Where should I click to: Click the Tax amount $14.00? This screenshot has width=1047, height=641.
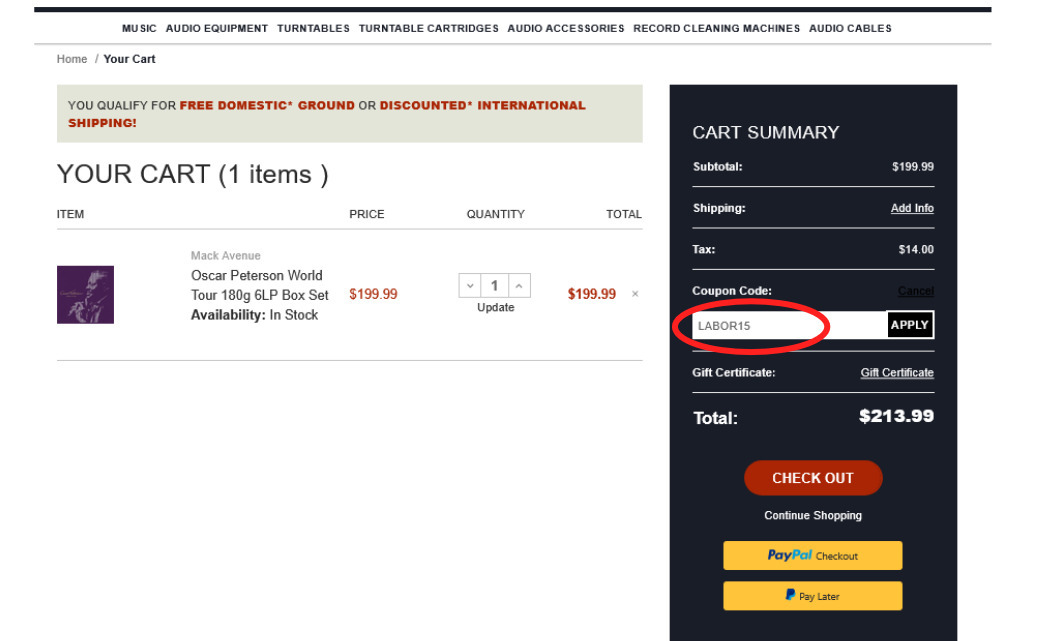916,250
